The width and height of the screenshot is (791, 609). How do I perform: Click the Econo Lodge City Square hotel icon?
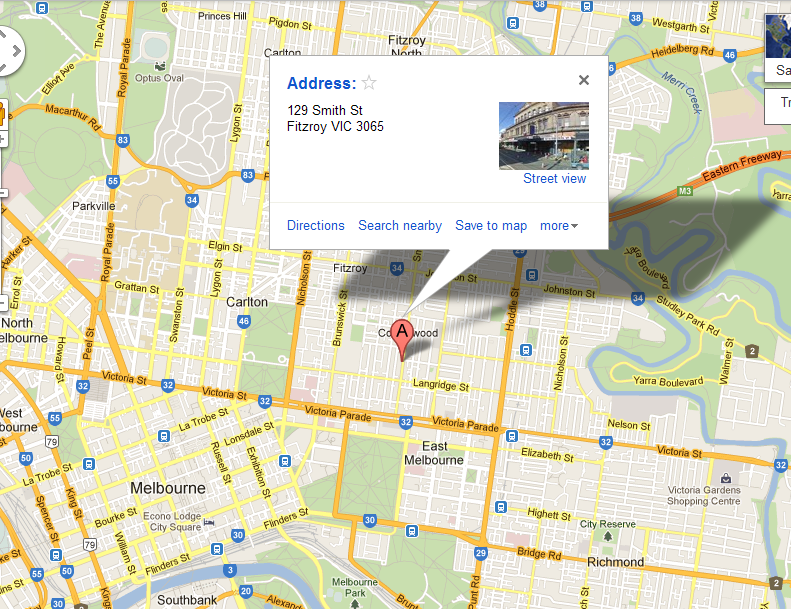click(x=209, y=522)
